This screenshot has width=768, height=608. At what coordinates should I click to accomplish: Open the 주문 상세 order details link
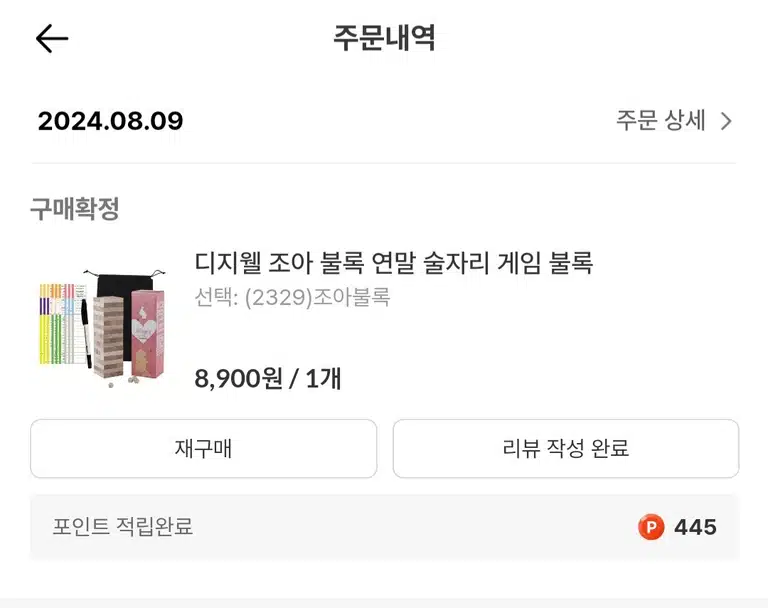[673, 121]
